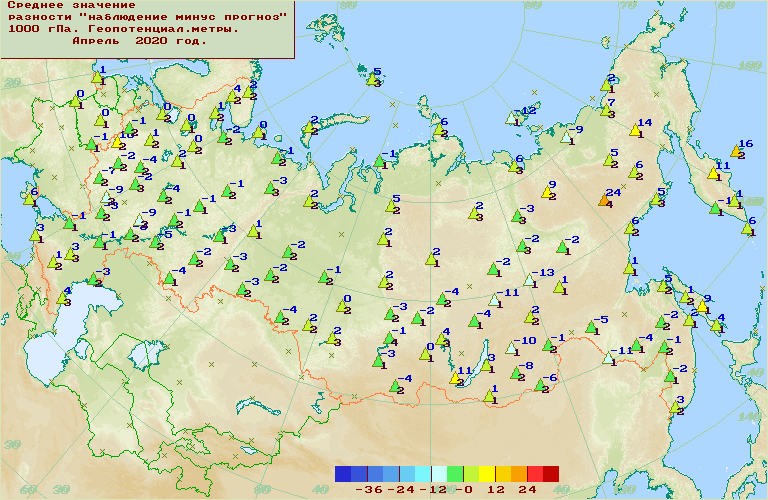Select the yellow station triangle labeled 10

[x=117, y=143]
